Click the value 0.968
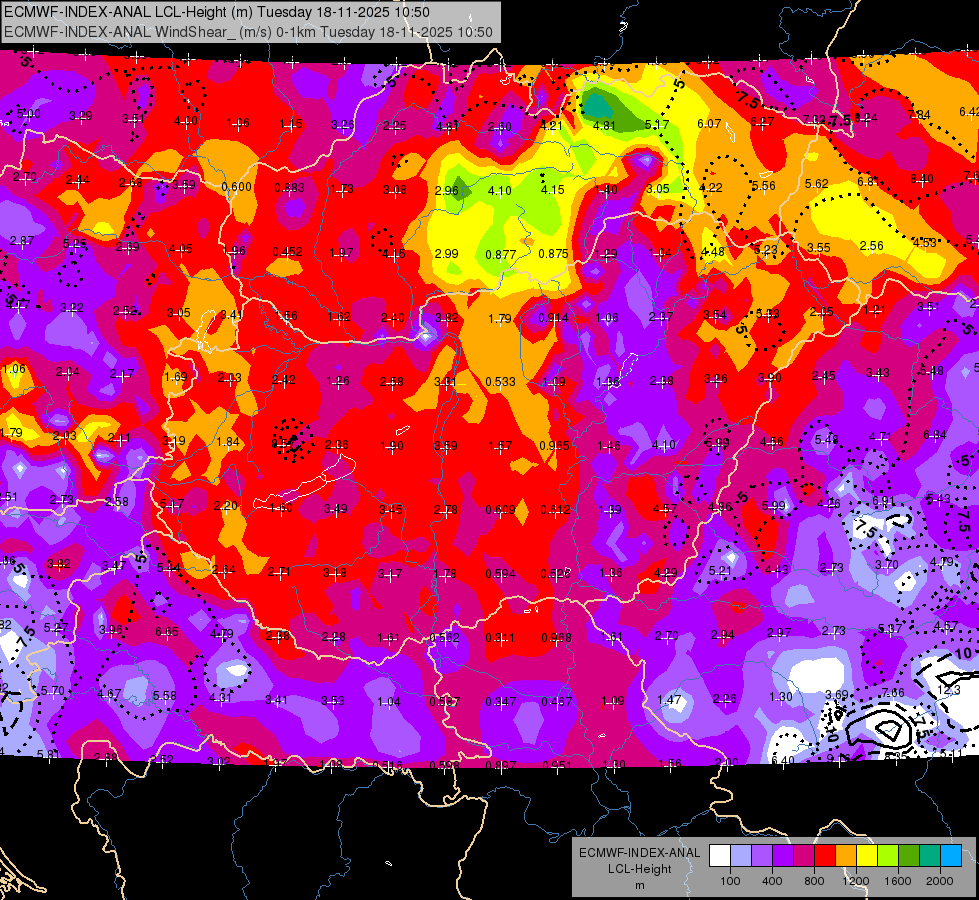Screen dimensions: 979x900 coord(556,638)
